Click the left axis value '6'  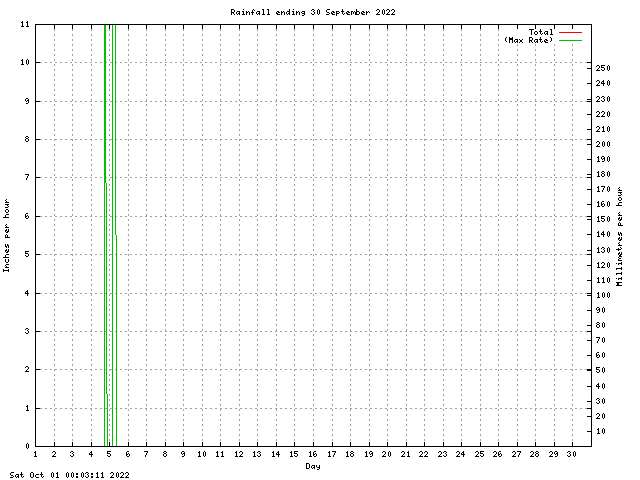click(x=27, y=216)
